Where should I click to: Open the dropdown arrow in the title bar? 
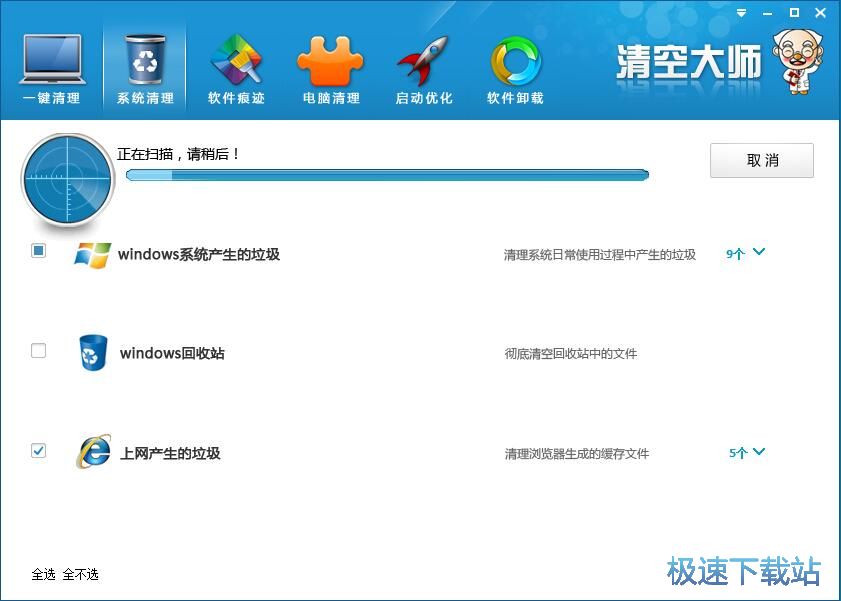coord(740,13)
